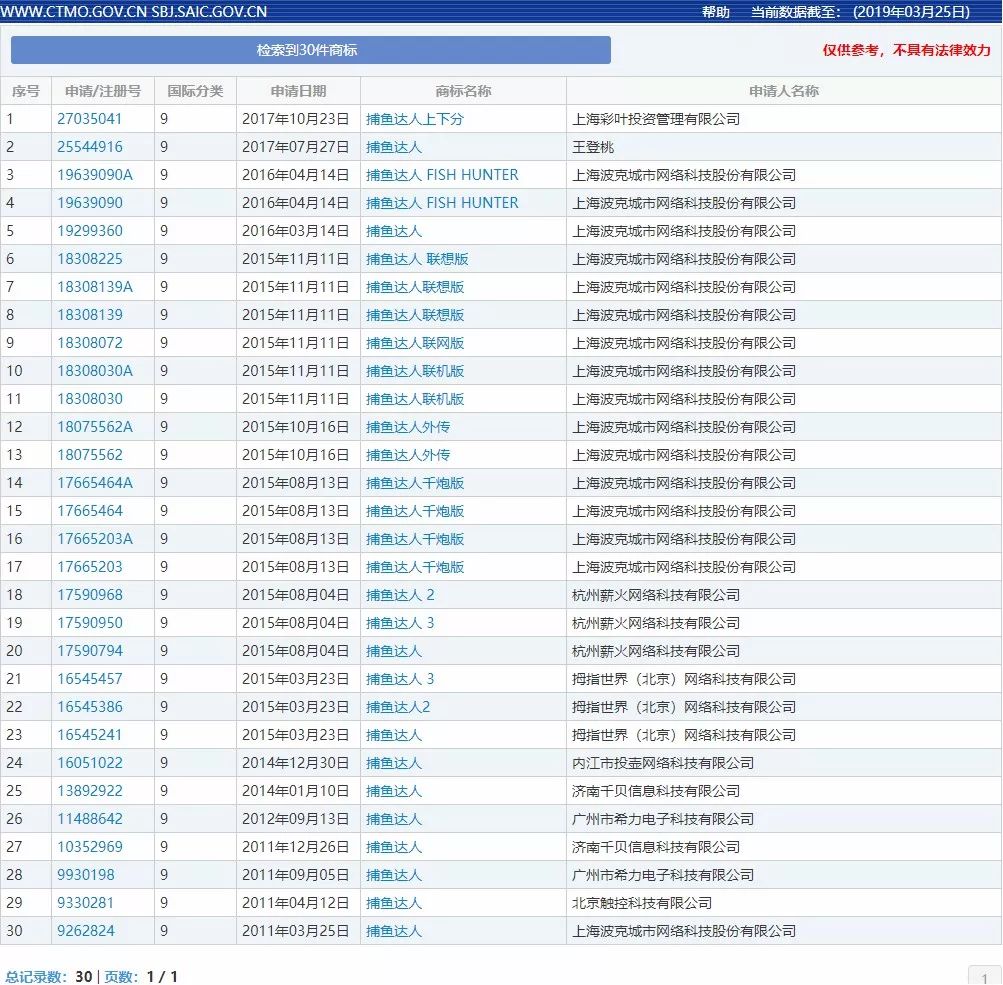
Task: Open registration number 9330281
Action: [x=86, y=902]
